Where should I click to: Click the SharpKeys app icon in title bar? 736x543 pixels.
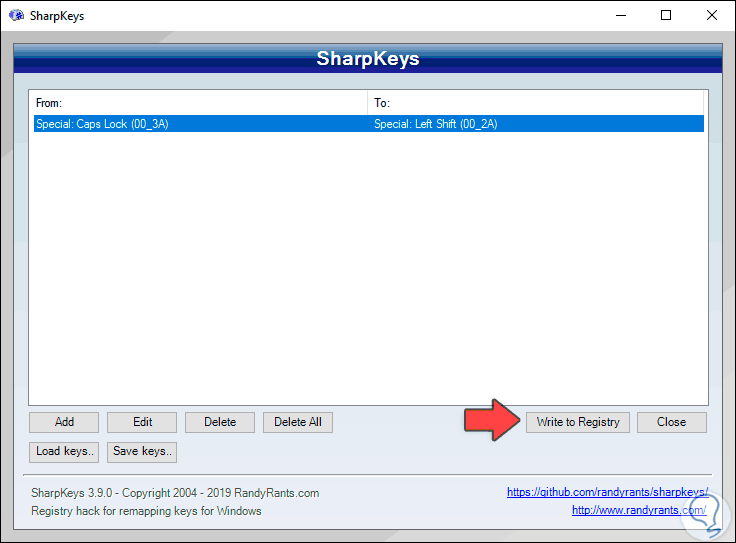pyautogui.click(x=16, y=15)
